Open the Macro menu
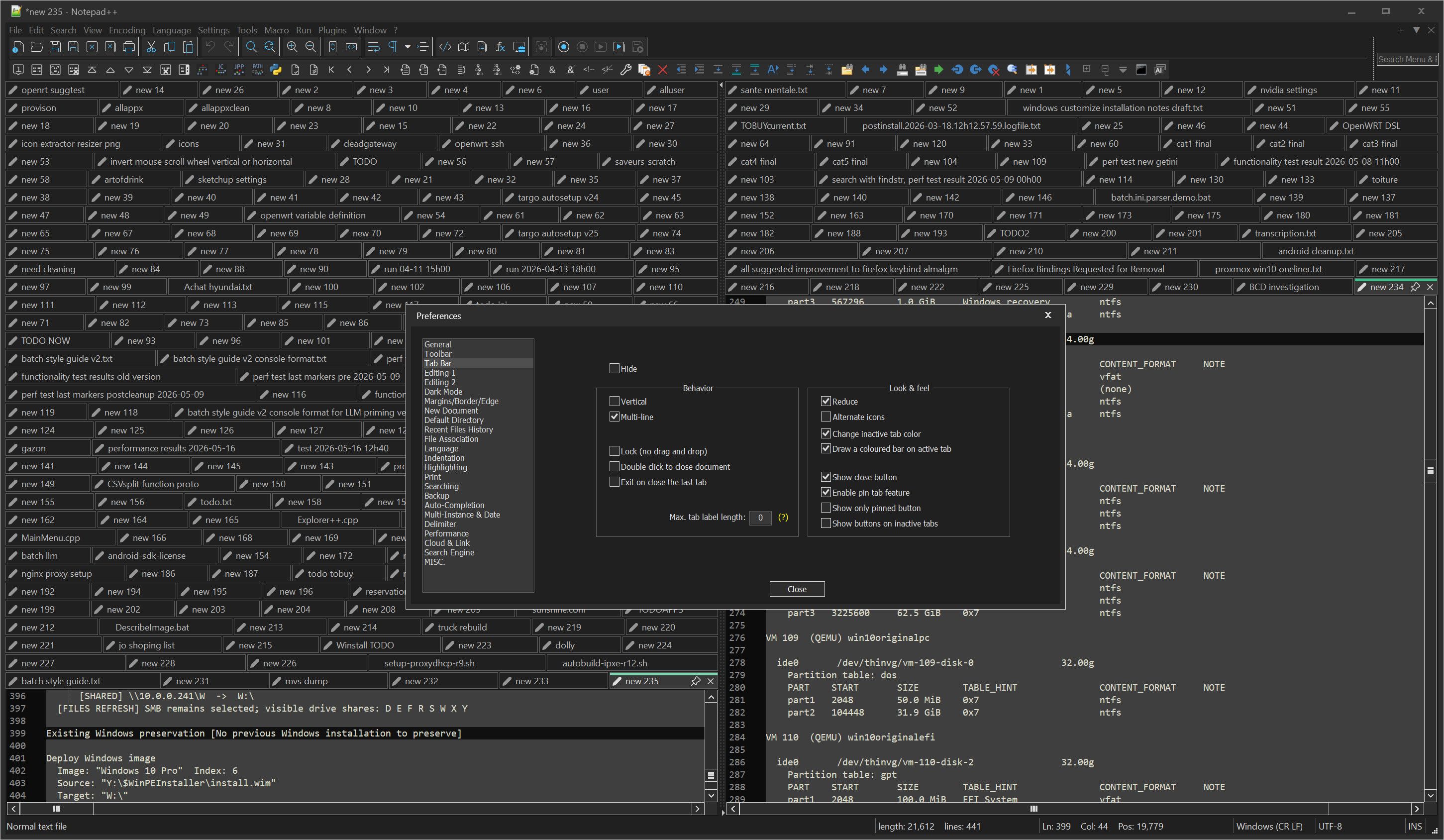Screen dimensions: 1444x840 point(276,30)
